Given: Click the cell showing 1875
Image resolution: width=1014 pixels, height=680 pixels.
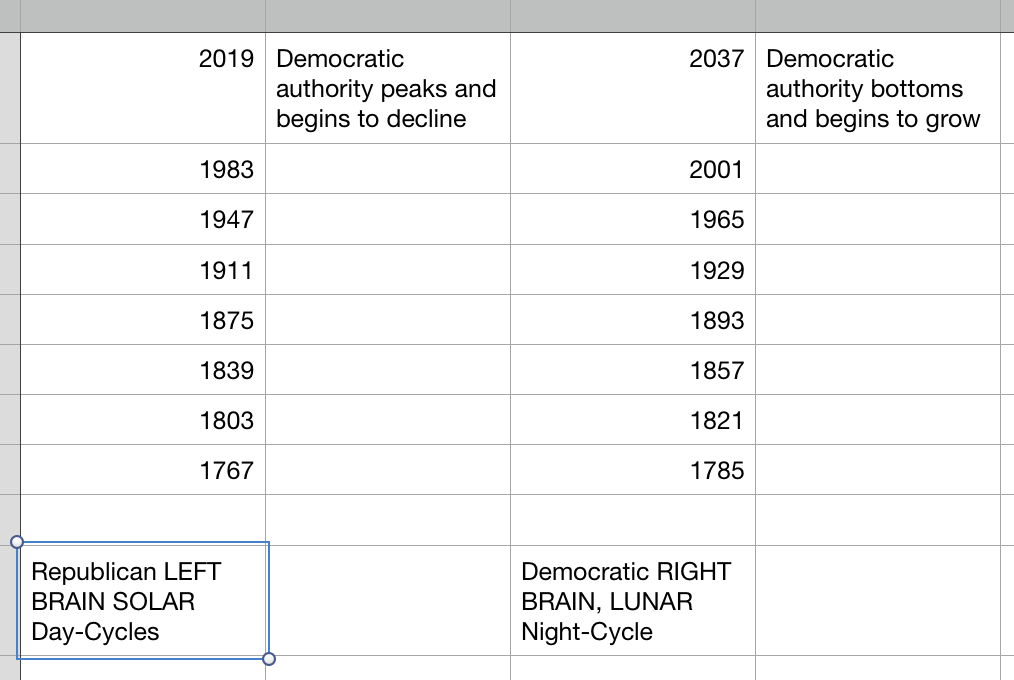Looking at the screenshot, I should pyautogui.click(x=143, y=320).
